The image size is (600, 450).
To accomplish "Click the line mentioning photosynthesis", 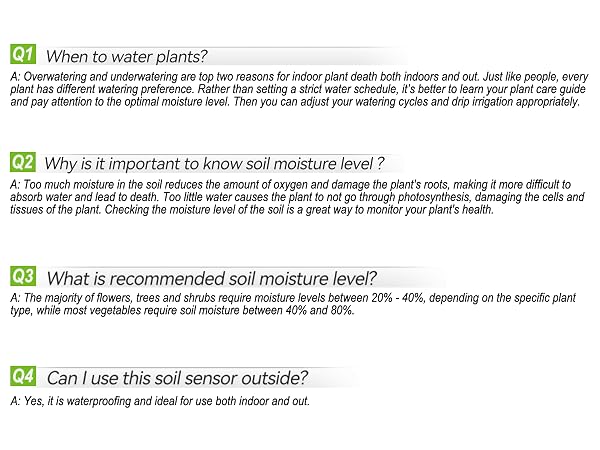I will click(x=297, y=197).
